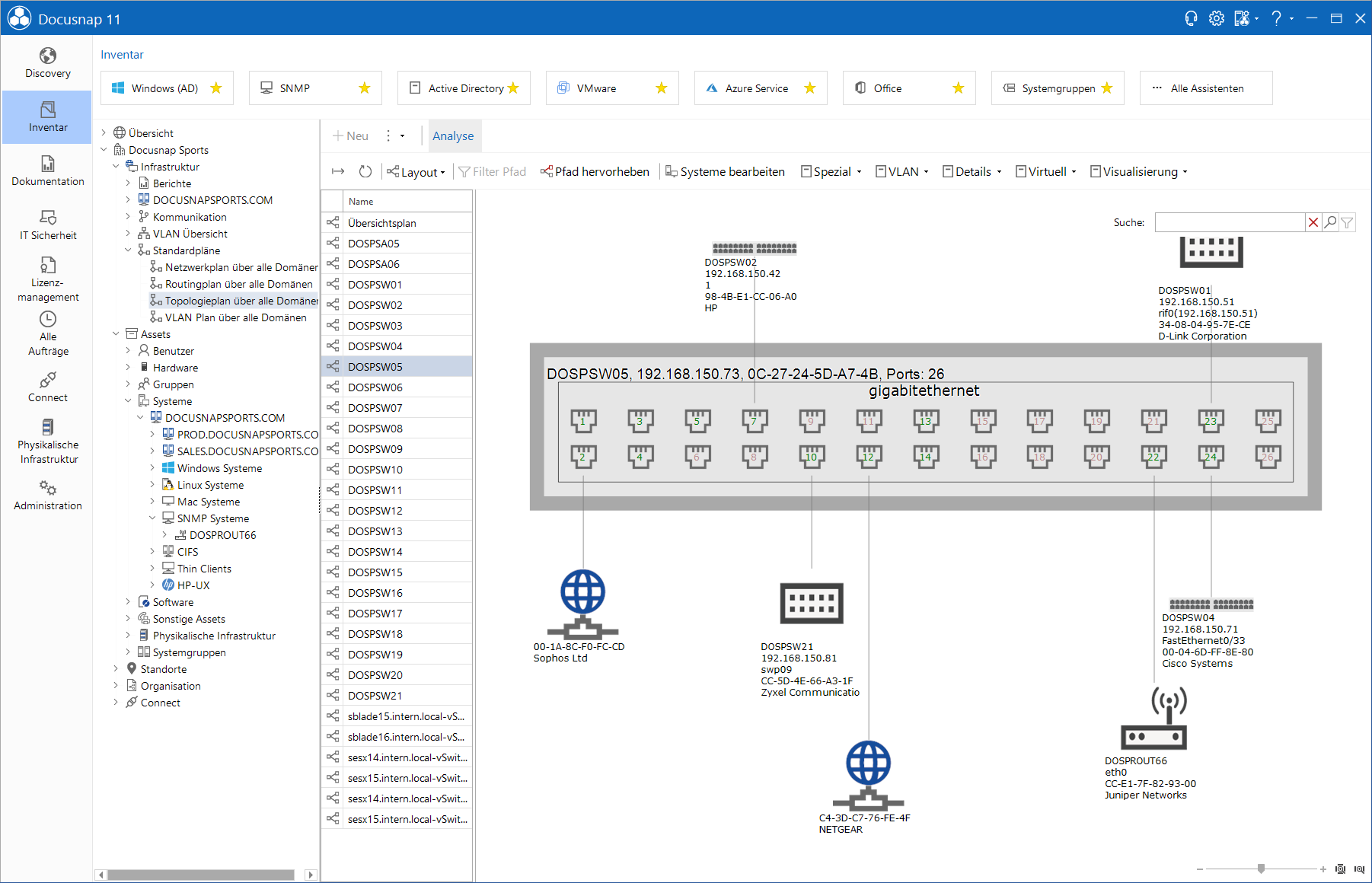Viewport: 1372px width, 883px height.
Task: Open Connect module in sidebar
Action: pos(47,387)
